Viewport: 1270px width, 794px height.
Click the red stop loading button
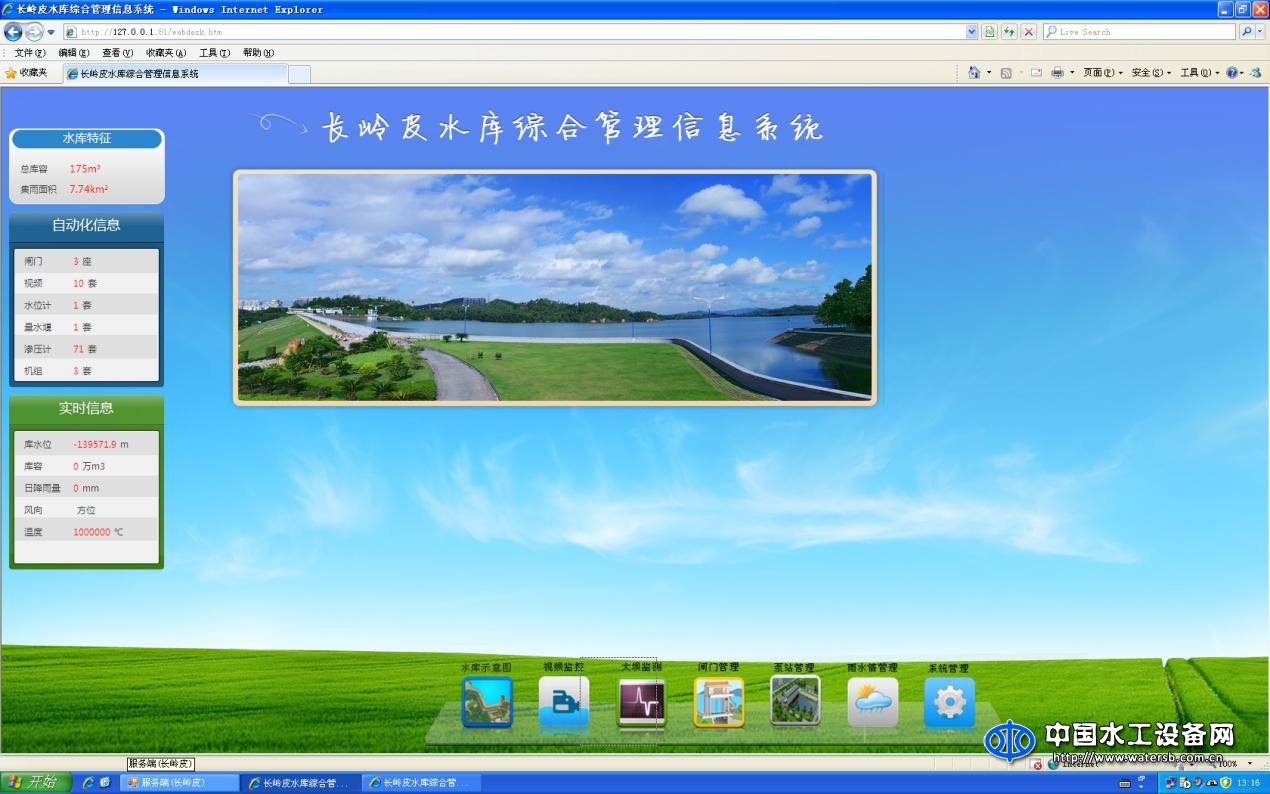point(1028,32)
